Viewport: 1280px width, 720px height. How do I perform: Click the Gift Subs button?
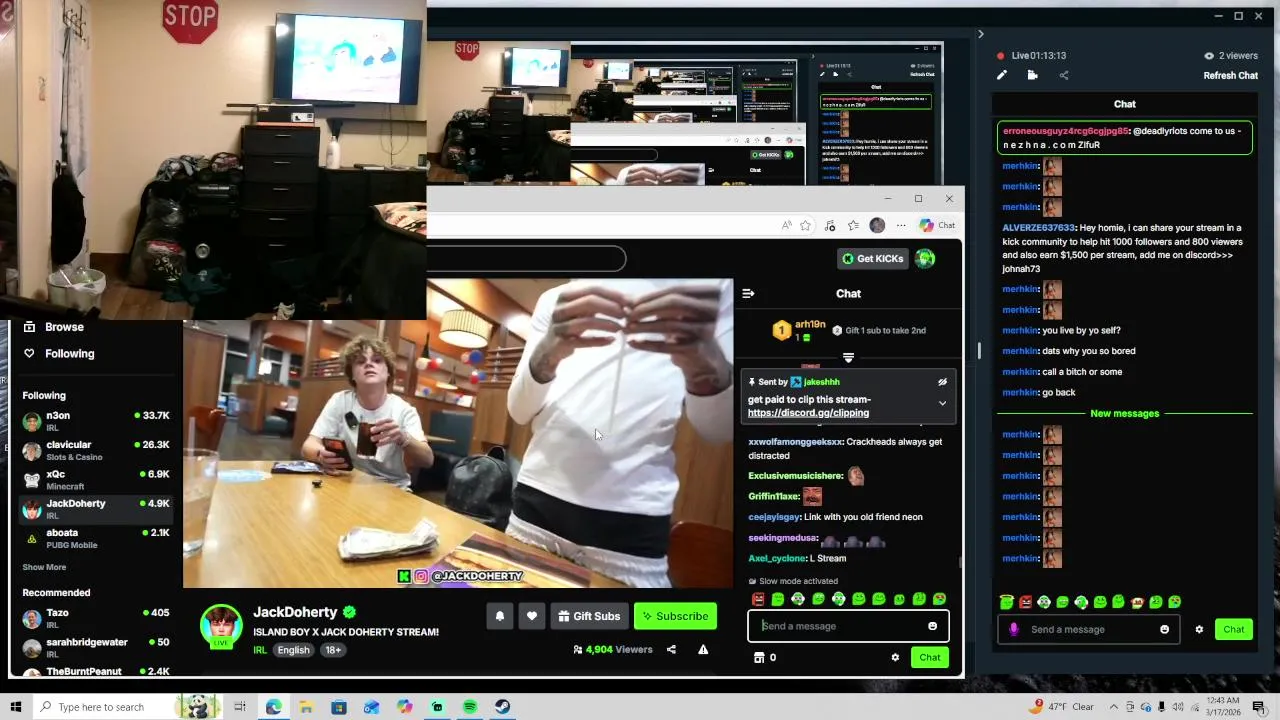click(589, 616)
